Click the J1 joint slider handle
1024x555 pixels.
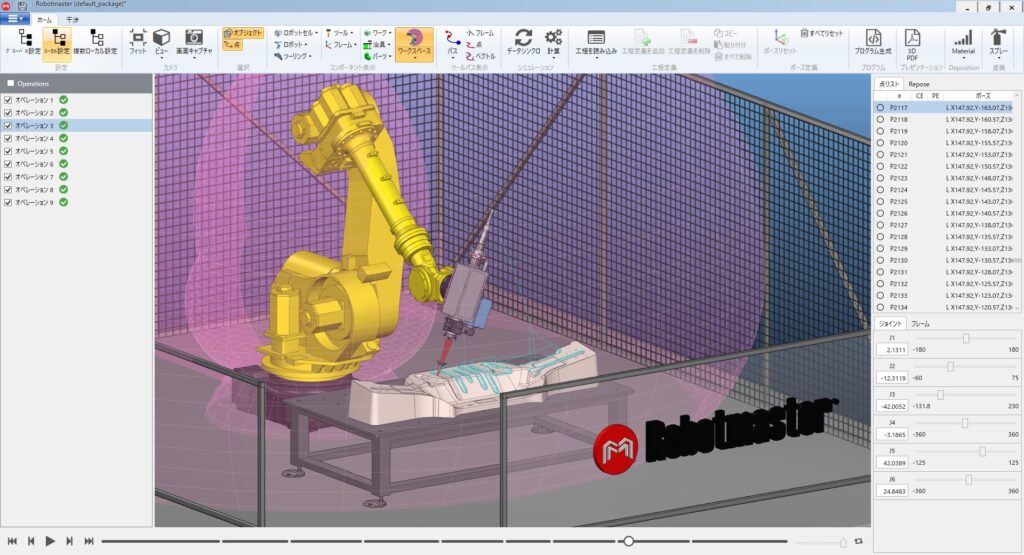(x=966, y=338)
